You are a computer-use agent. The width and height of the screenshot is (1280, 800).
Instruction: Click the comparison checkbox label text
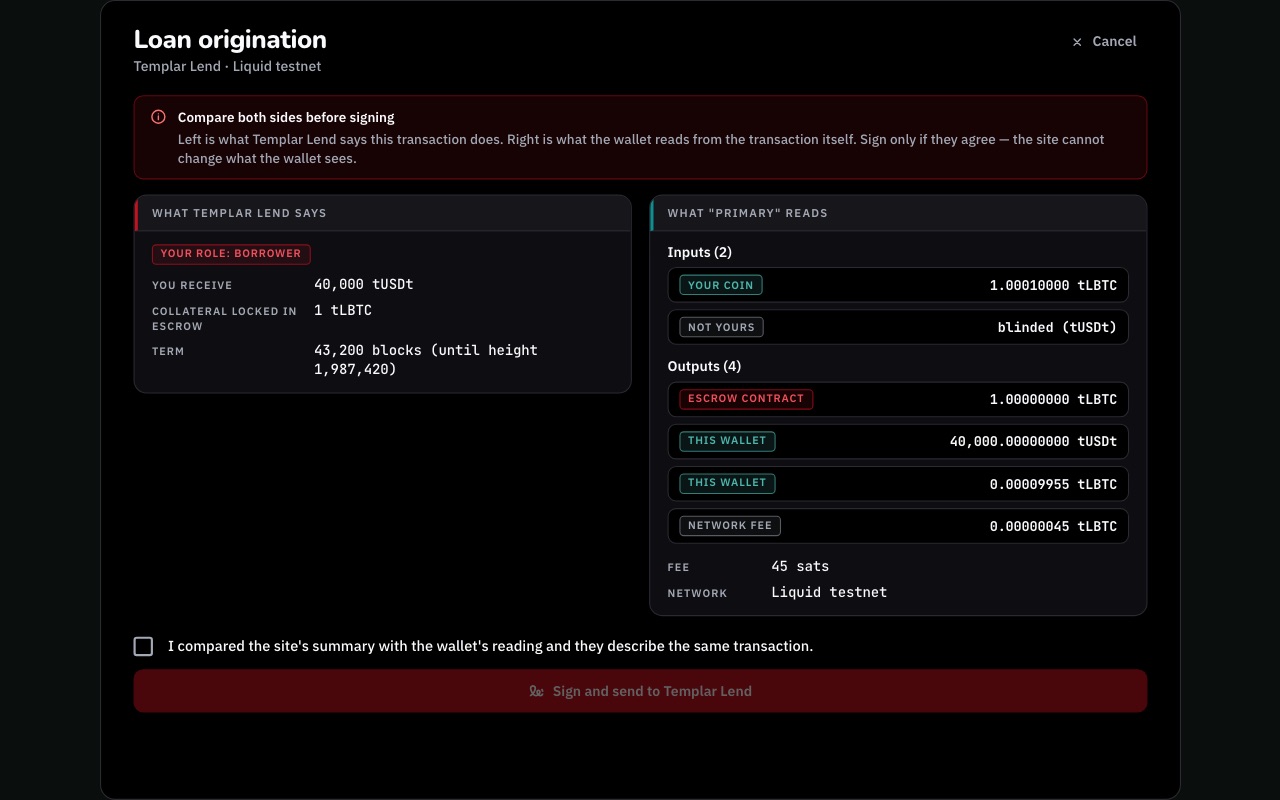(491, 646)
